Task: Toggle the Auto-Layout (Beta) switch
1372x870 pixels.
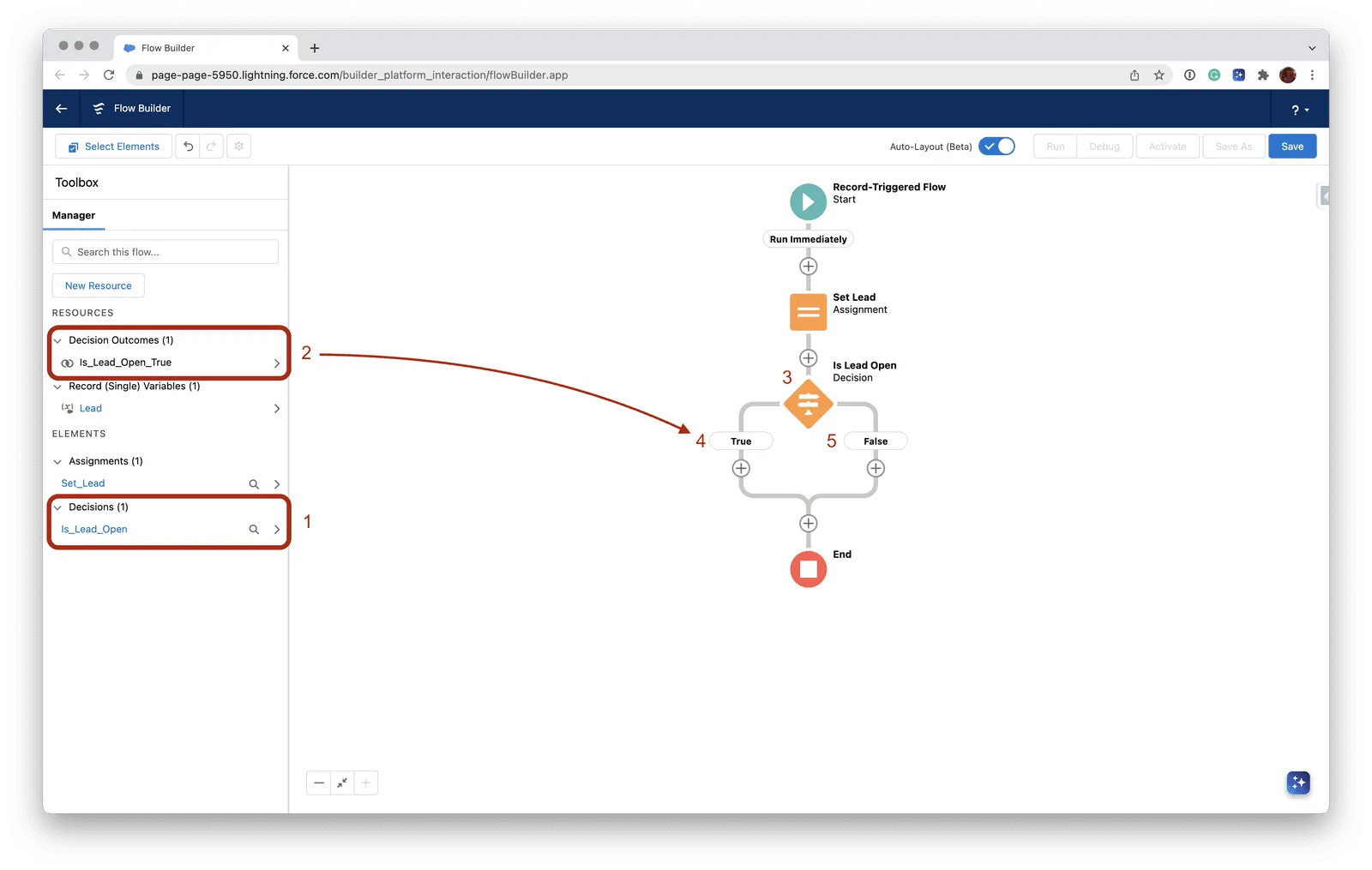Action: coord(996,147)
